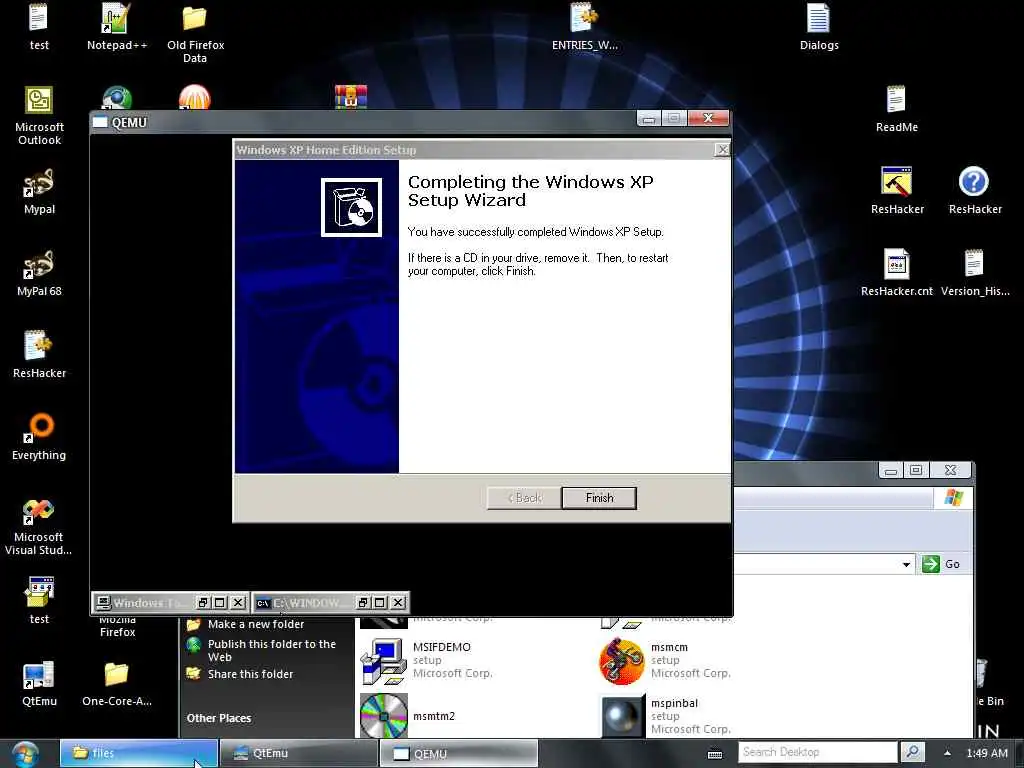Click the 1:49 AM clock in the taskbar

(x=986, y=753)
